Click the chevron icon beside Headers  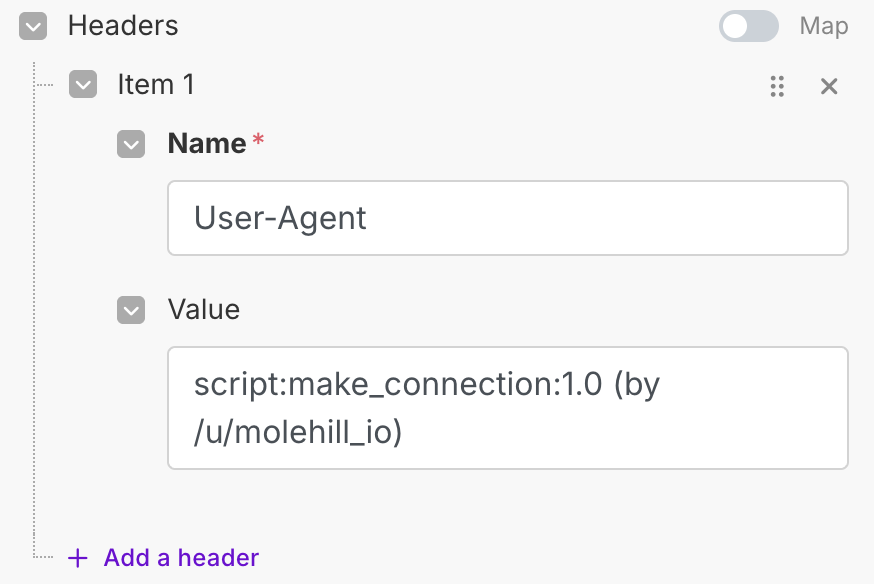[33, 26]
